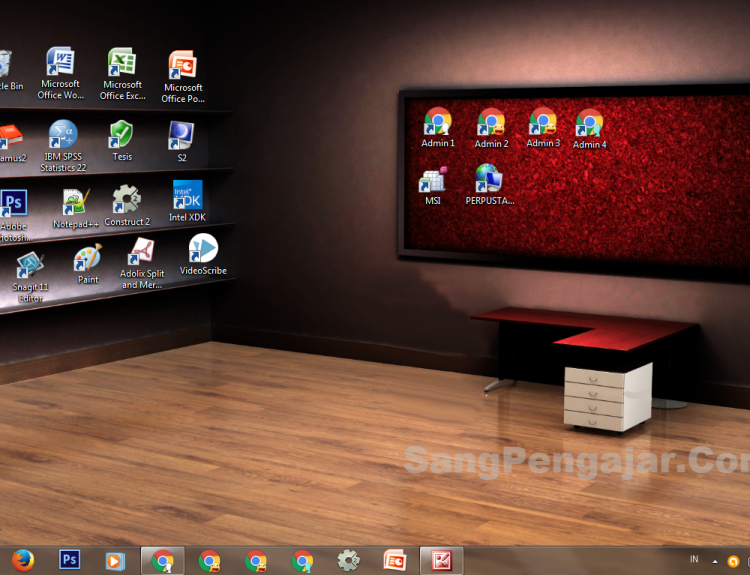Click the Tesis shortcut with green shield
The image size is (750, 575).
pyautogui.click(x=121, y=140)
